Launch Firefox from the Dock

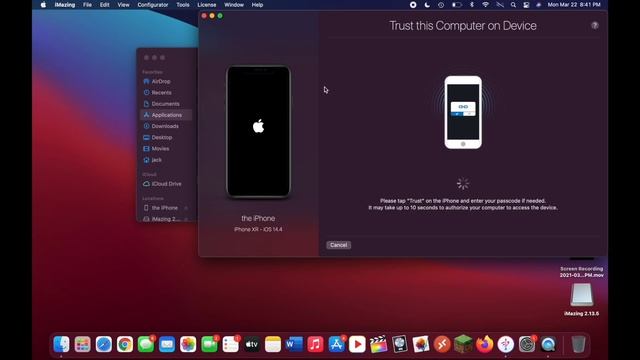pyautogui.click(x=484, y=344)
